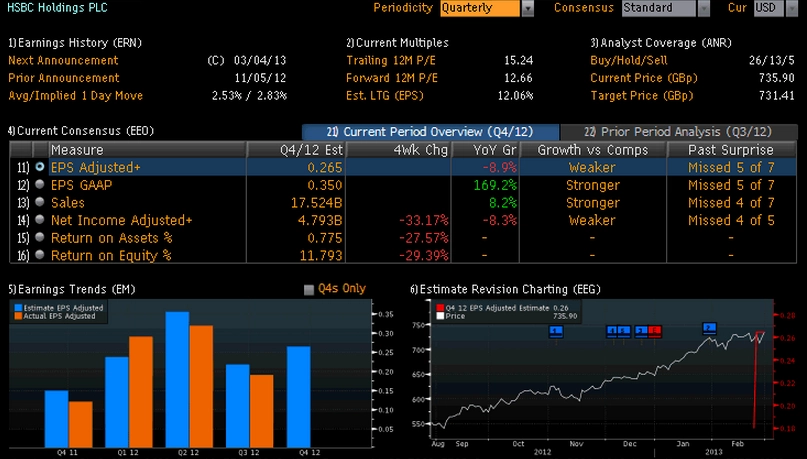Click the white Price legend swatch
The height and width of the screenshot is (459, 807).
point(440,316)
